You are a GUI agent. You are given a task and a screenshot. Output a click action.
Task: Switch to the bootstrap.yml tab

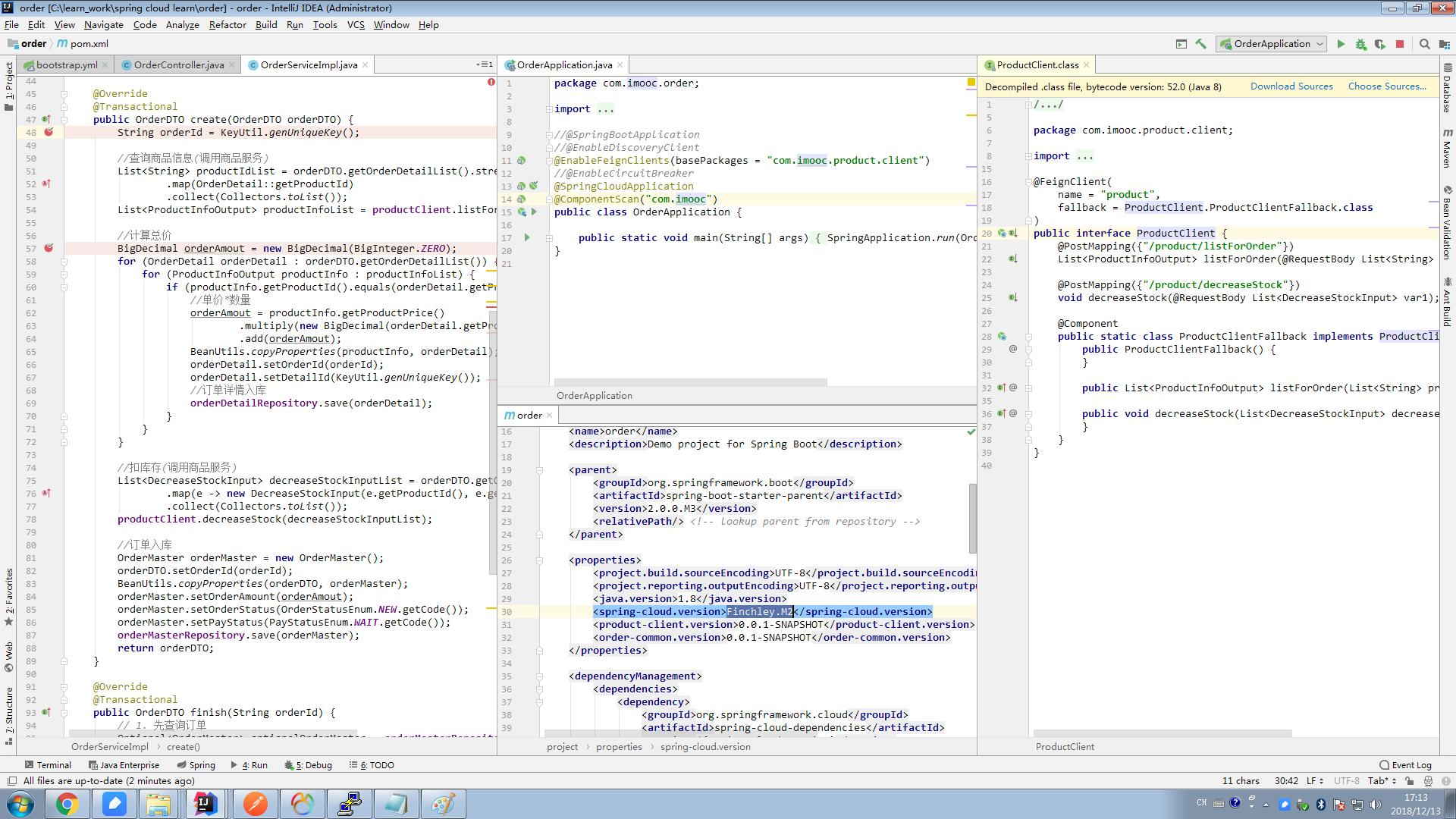click(67, 65)
